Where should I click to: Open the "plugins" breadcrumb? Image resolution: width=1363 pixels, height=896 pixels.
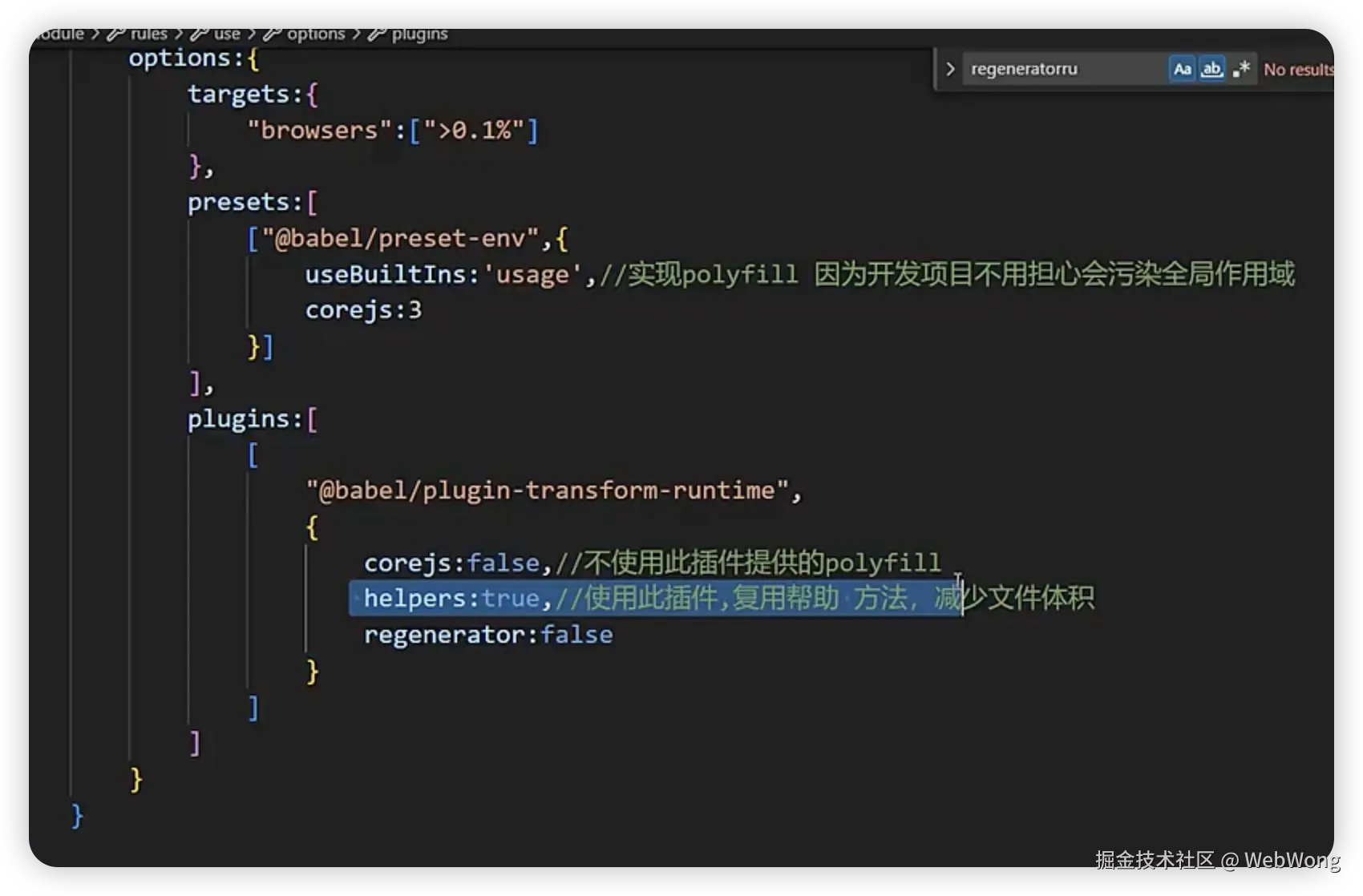pos(409,34)
